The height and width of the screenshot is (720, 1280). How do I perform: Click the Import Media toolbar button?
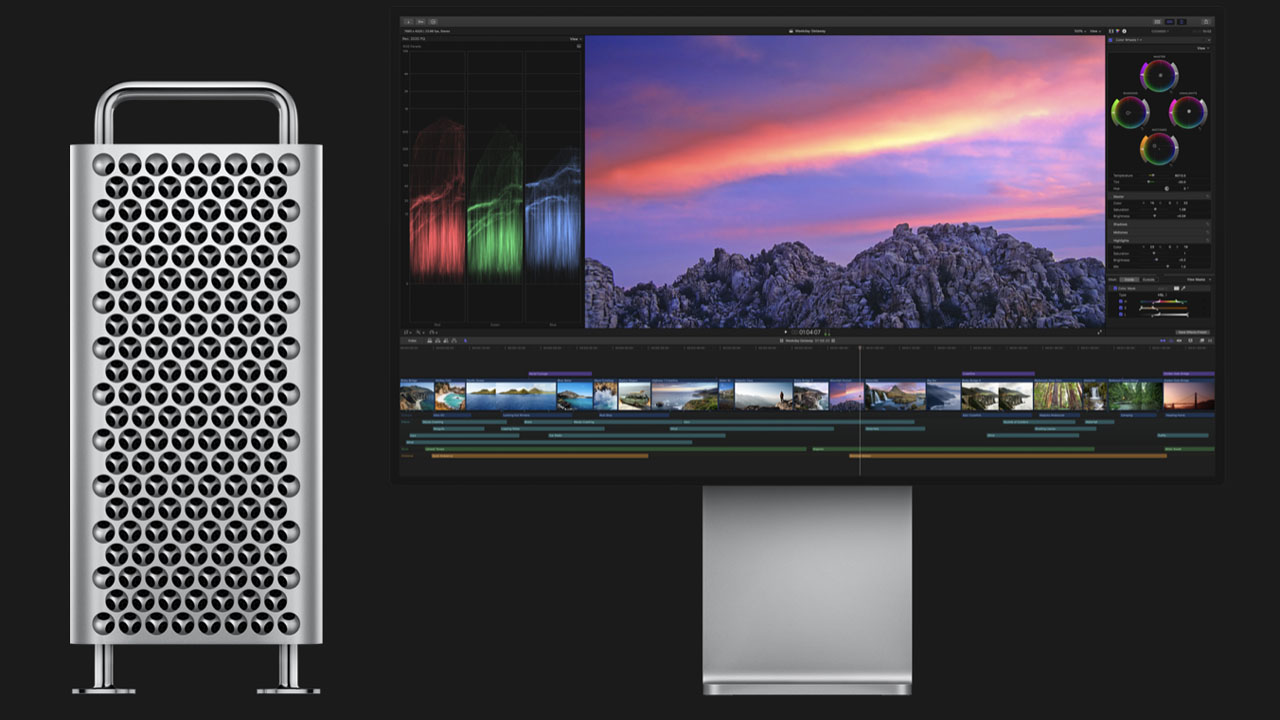pos(409,21)
